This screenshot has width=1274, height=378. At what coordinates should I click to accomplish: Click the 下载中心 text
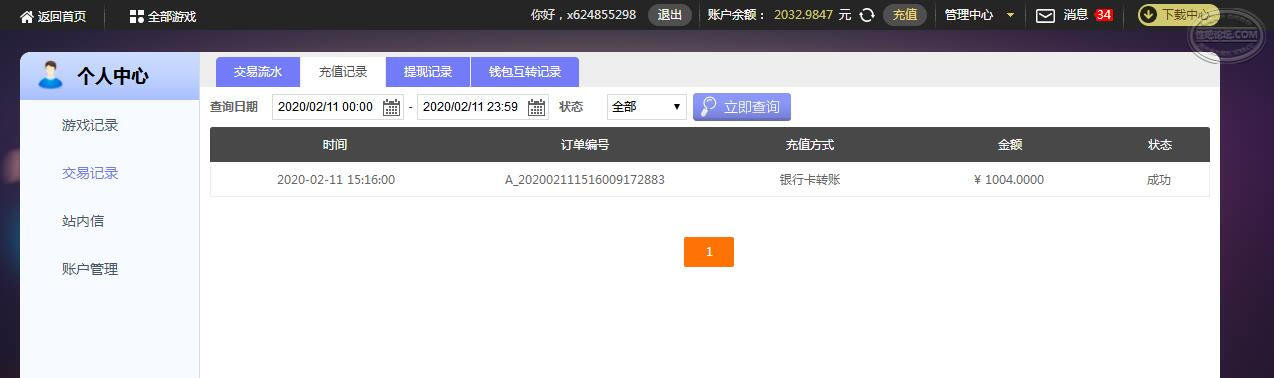pyautogui.click(x=1186, y=15)
